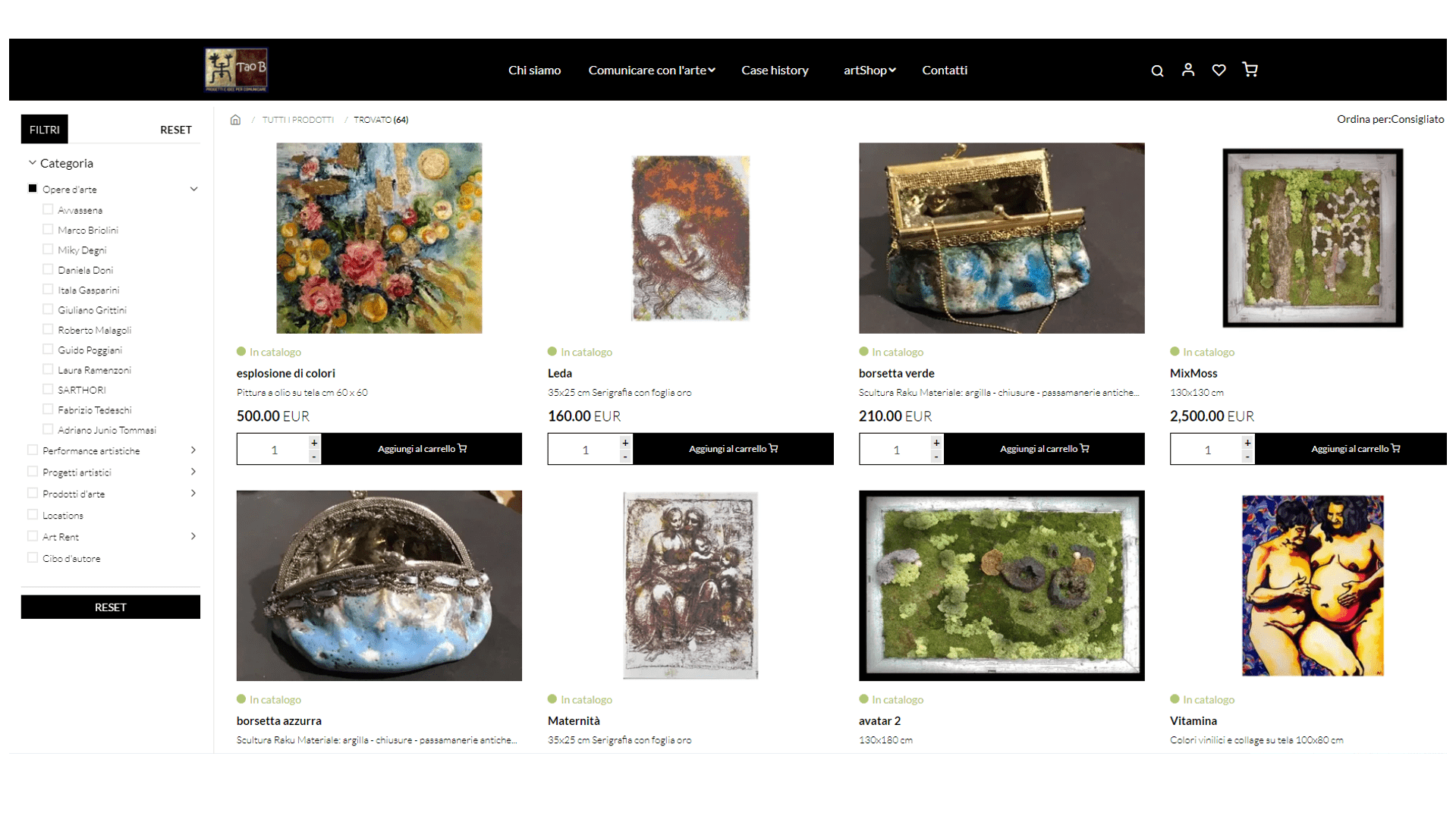Decrease quantity for MixMoss
Screen dimensions: 1456x819
(1247, 457)
